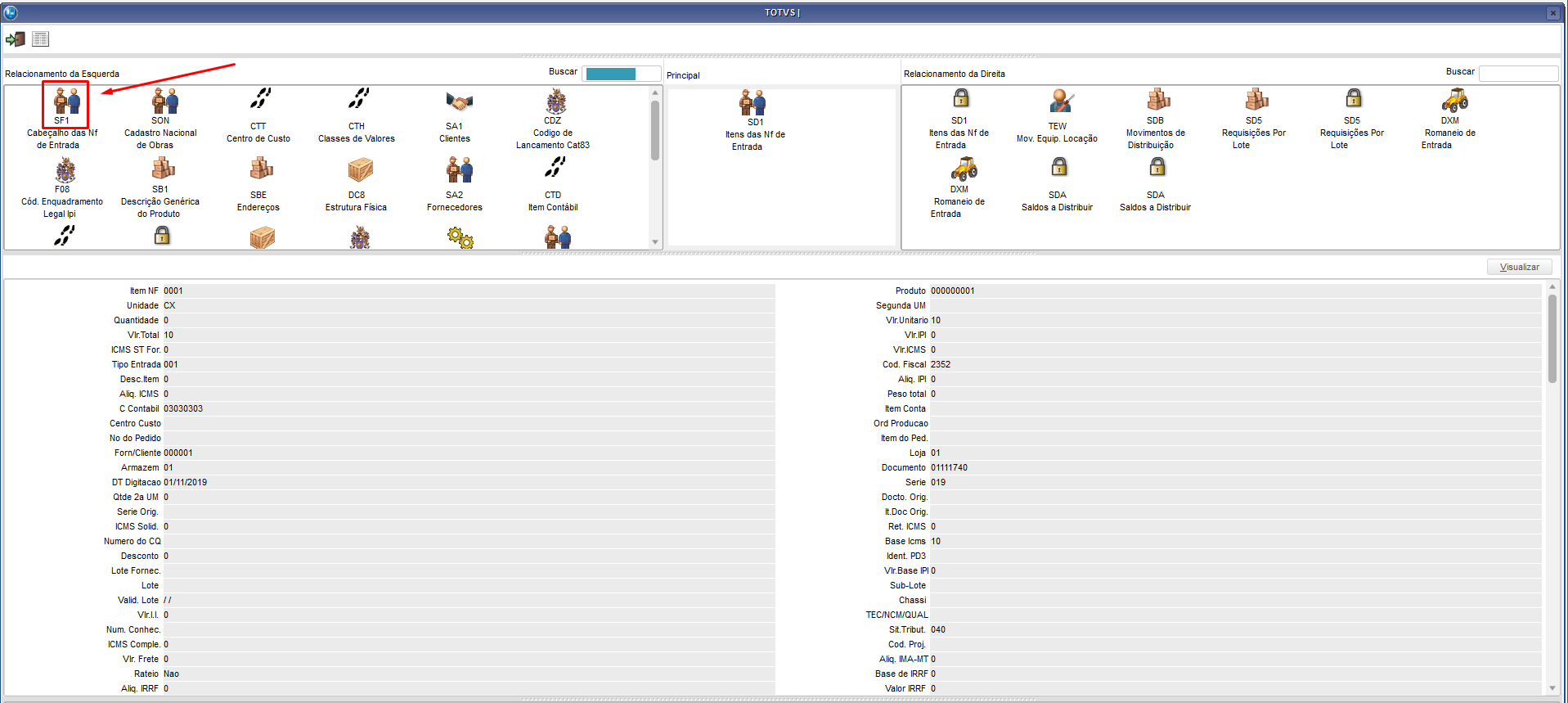Select SD5 Requisições Por Lote boxes icon
The image size is (1568, 703).
1256,99
